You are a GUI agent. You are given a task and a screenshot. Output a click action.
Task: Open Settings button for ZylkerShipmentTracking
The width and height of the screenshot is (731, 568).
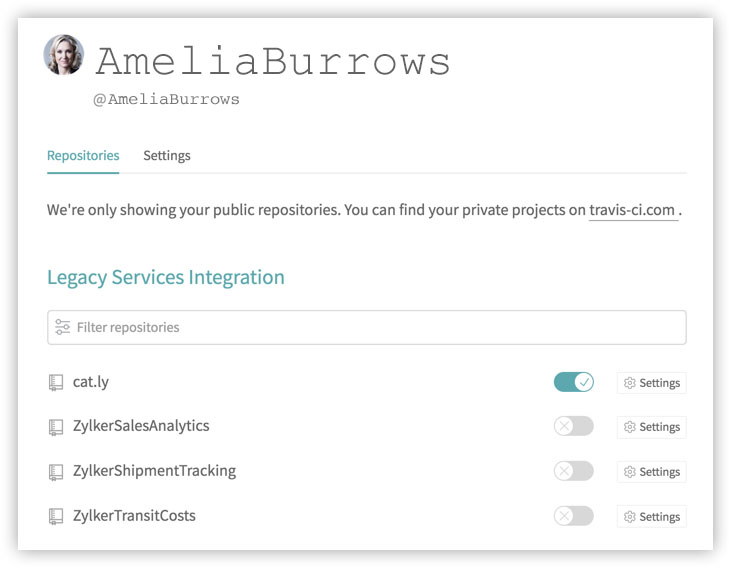(x=651, y=472)
